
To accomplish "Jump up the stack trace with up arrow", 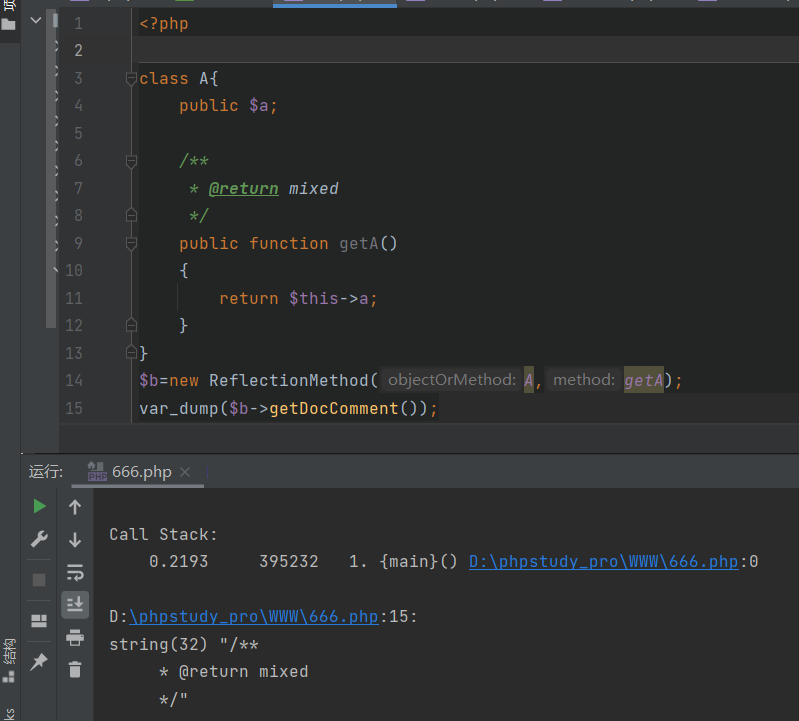I will click(75, 507).
